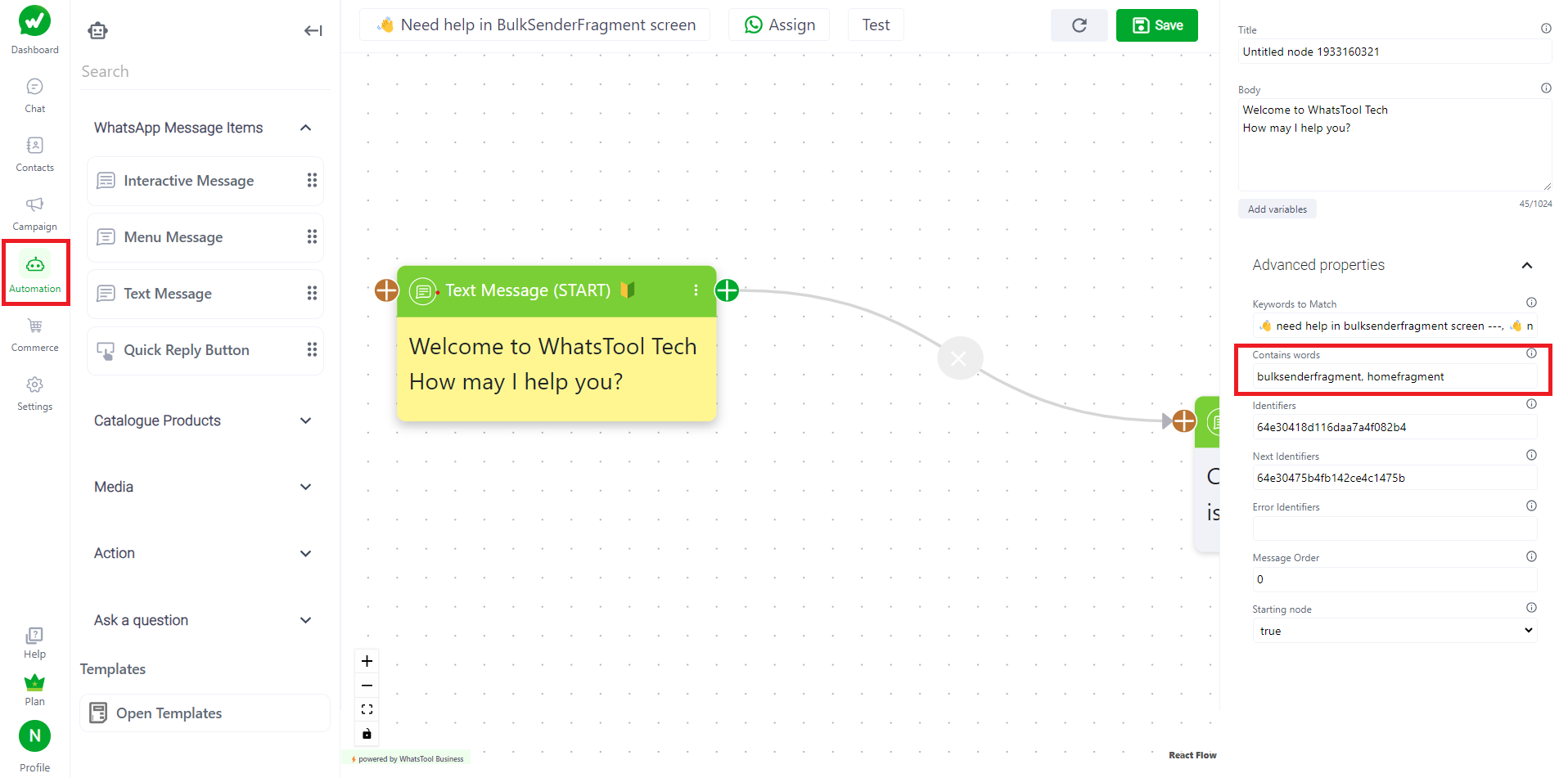Viewport: 1568px width, 778px height.
Task: Click drag handle of Interactive Message
Action: click(x=312, y=180)
